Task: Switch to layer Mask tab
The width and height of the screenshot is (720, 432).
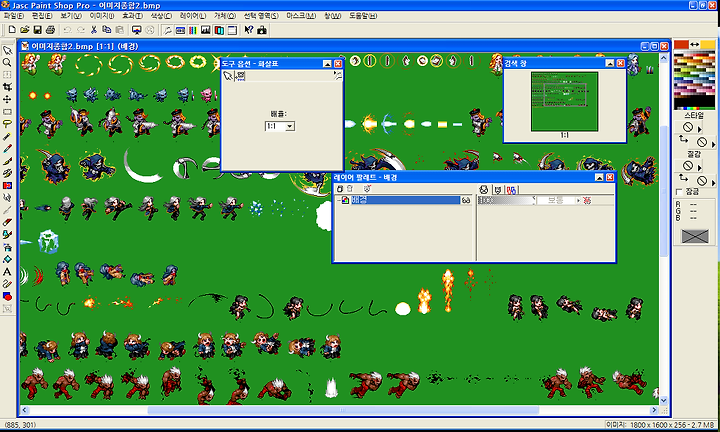Action: 498,189
